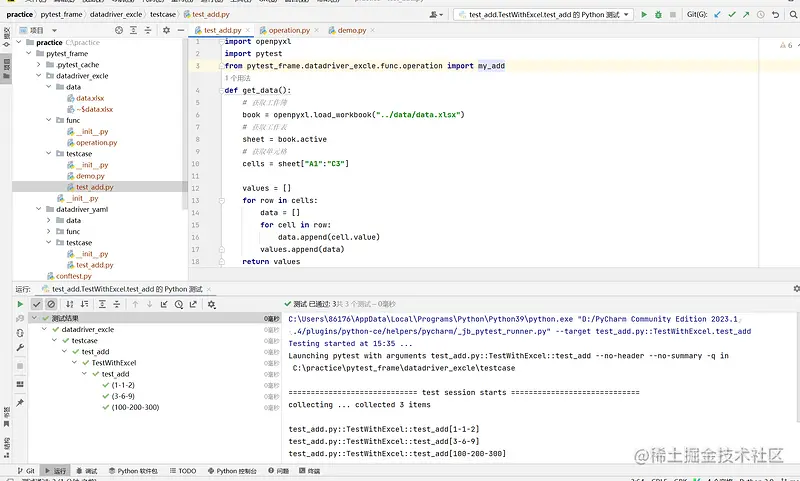Switch to operation.py editor tab
800x481 pixels.
click(x=289, y=31)
